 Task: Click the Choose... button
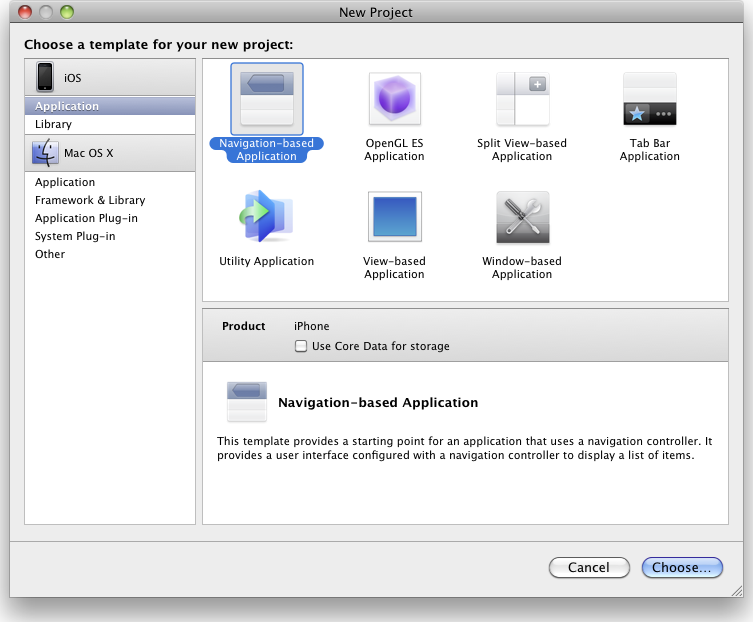tap(682, 567)
